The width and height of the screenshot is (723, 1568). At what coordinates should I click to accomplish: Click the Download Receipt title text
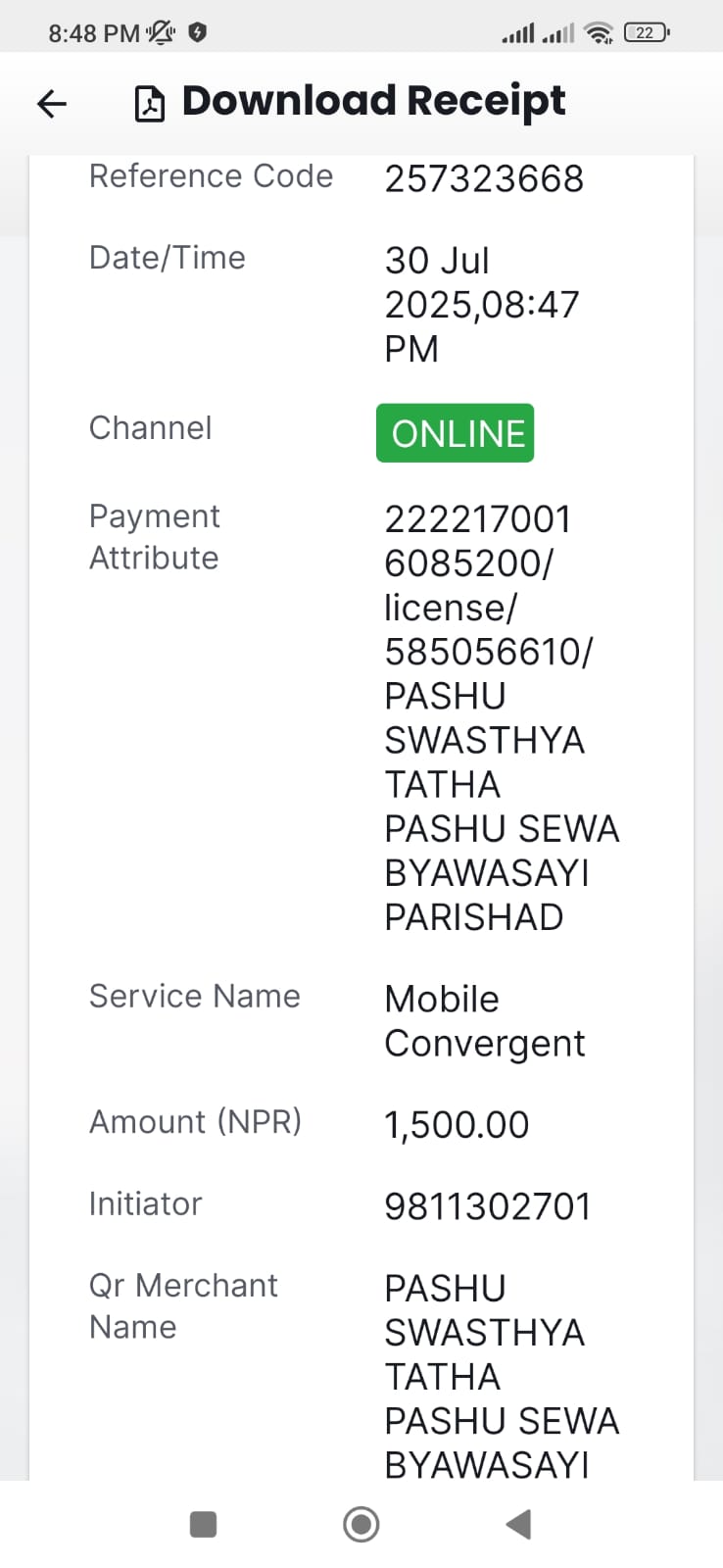374,101
